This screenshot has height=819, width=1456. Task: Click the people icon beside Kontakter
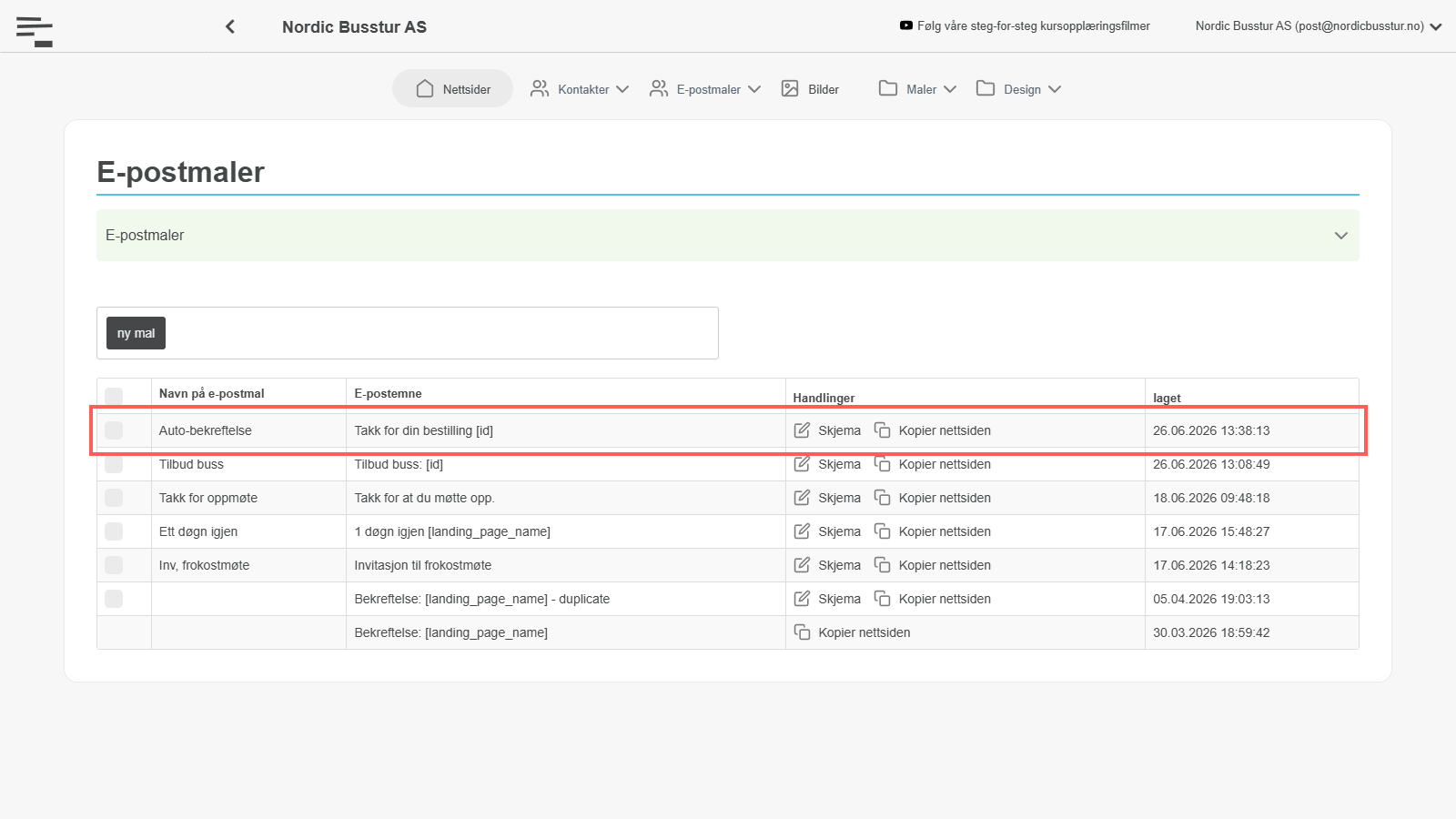540,88
